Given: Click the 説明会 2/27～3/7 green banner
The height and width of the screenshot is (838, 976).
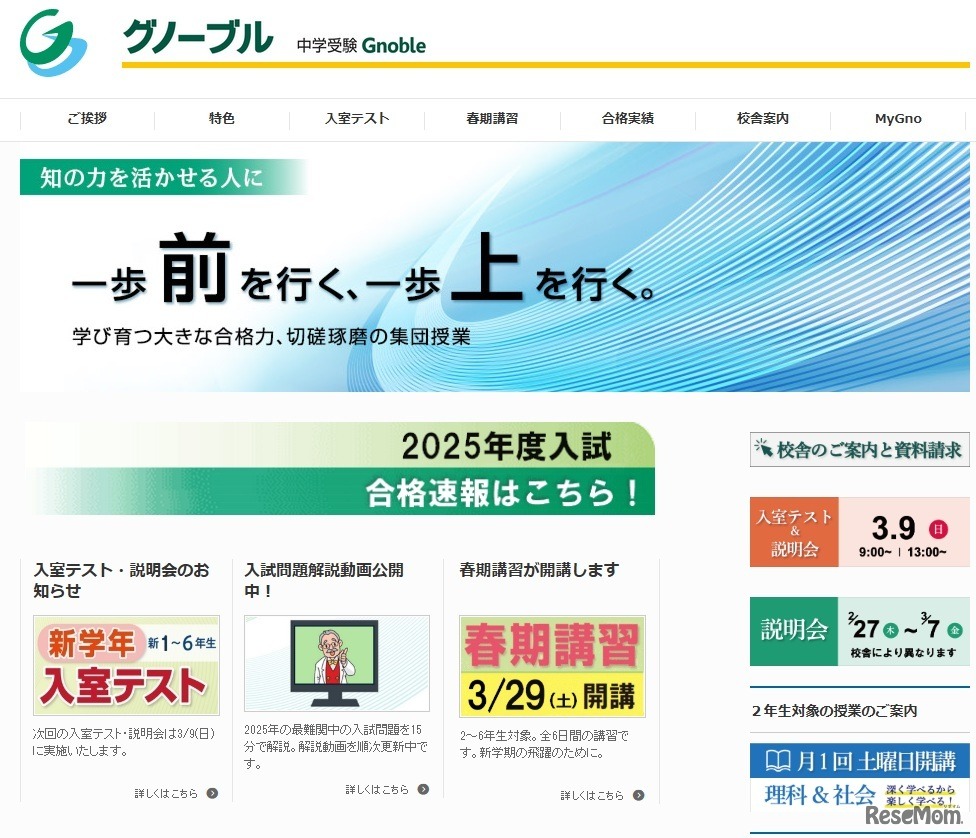Looking at the screenshot, I should point(858,633).
